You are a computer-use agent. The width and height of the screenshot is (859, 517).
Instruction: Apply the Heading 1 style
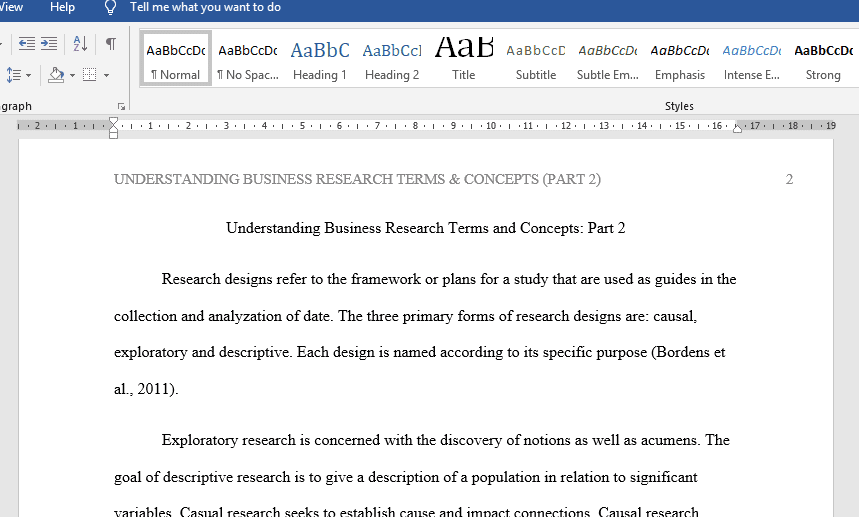tap(320, 59)
